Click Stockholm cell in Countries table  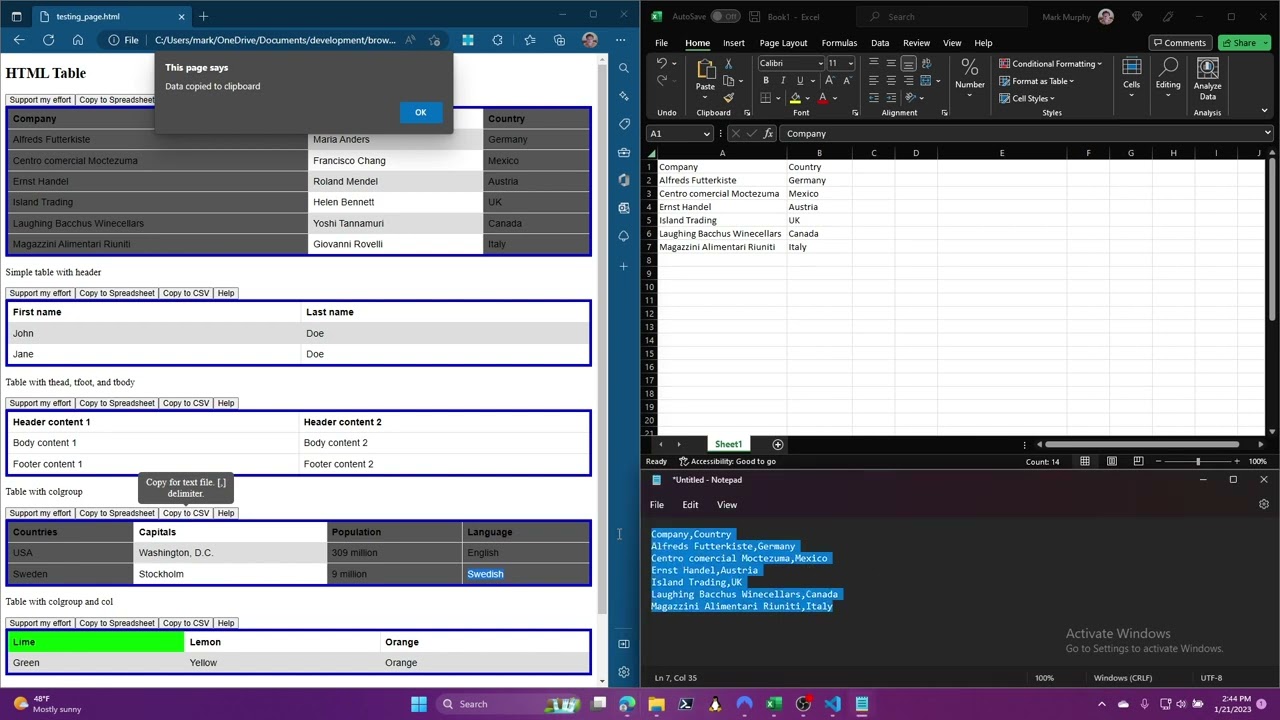pos(230,574)
